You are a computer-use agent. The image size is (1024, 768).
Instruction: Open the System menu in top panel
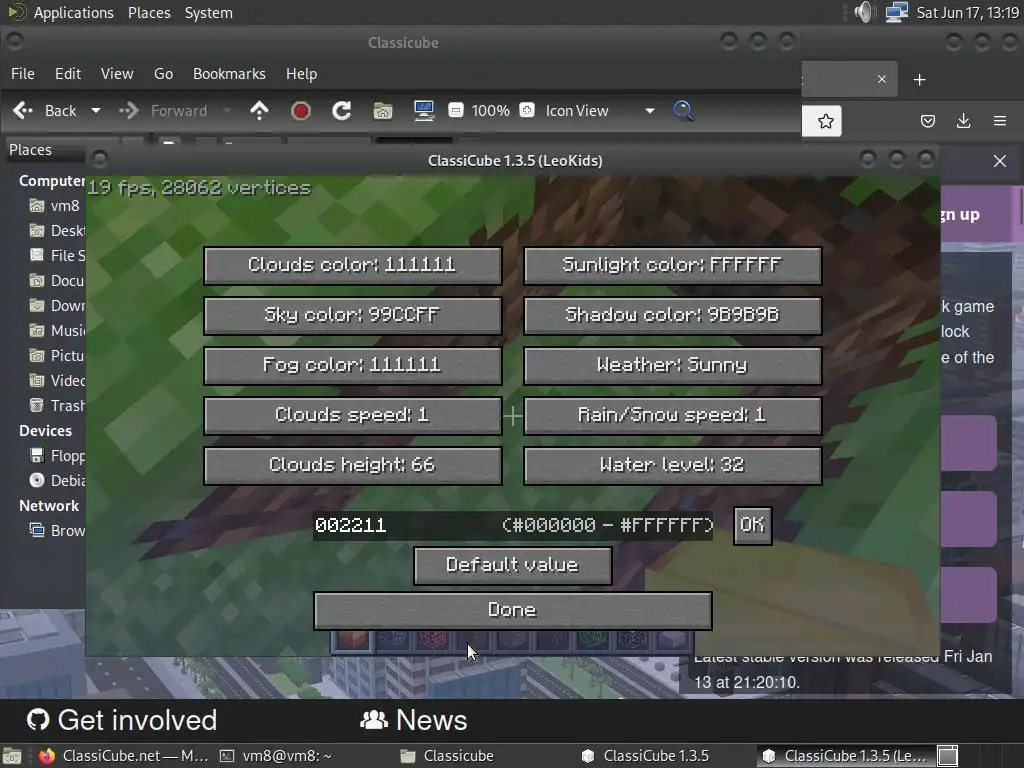coord(208,12)
